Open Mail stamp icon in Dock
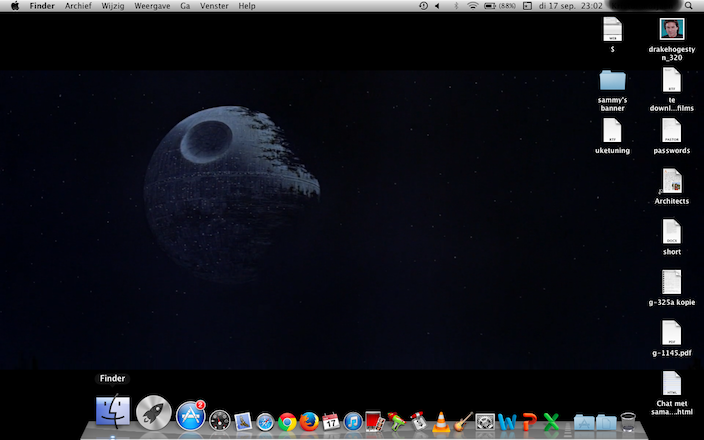Image resolution: width=704 pixels, height=440 pixels. coord(243,422)
